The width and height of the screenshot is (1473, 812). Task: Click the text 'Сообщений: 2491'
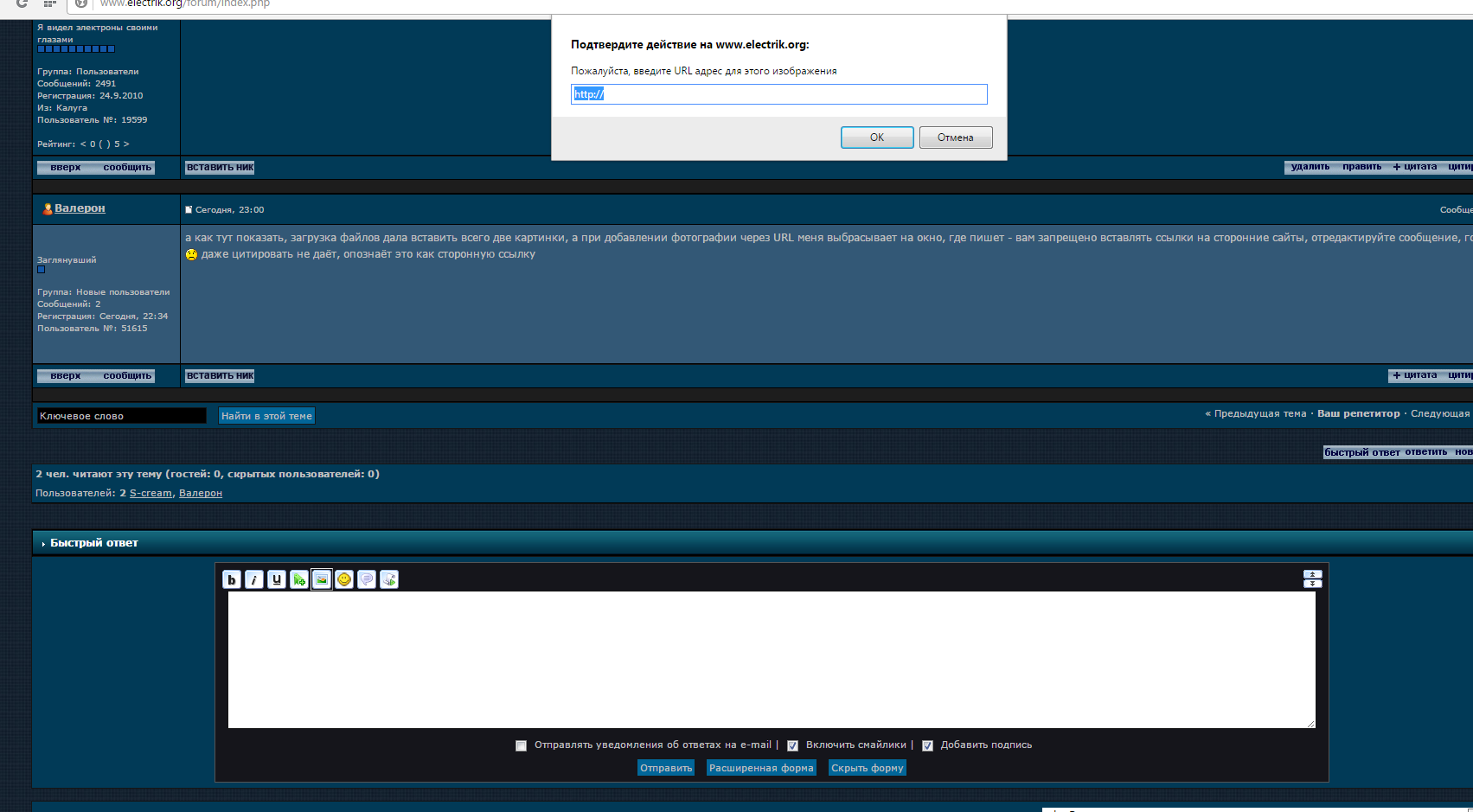click(76, 84)
